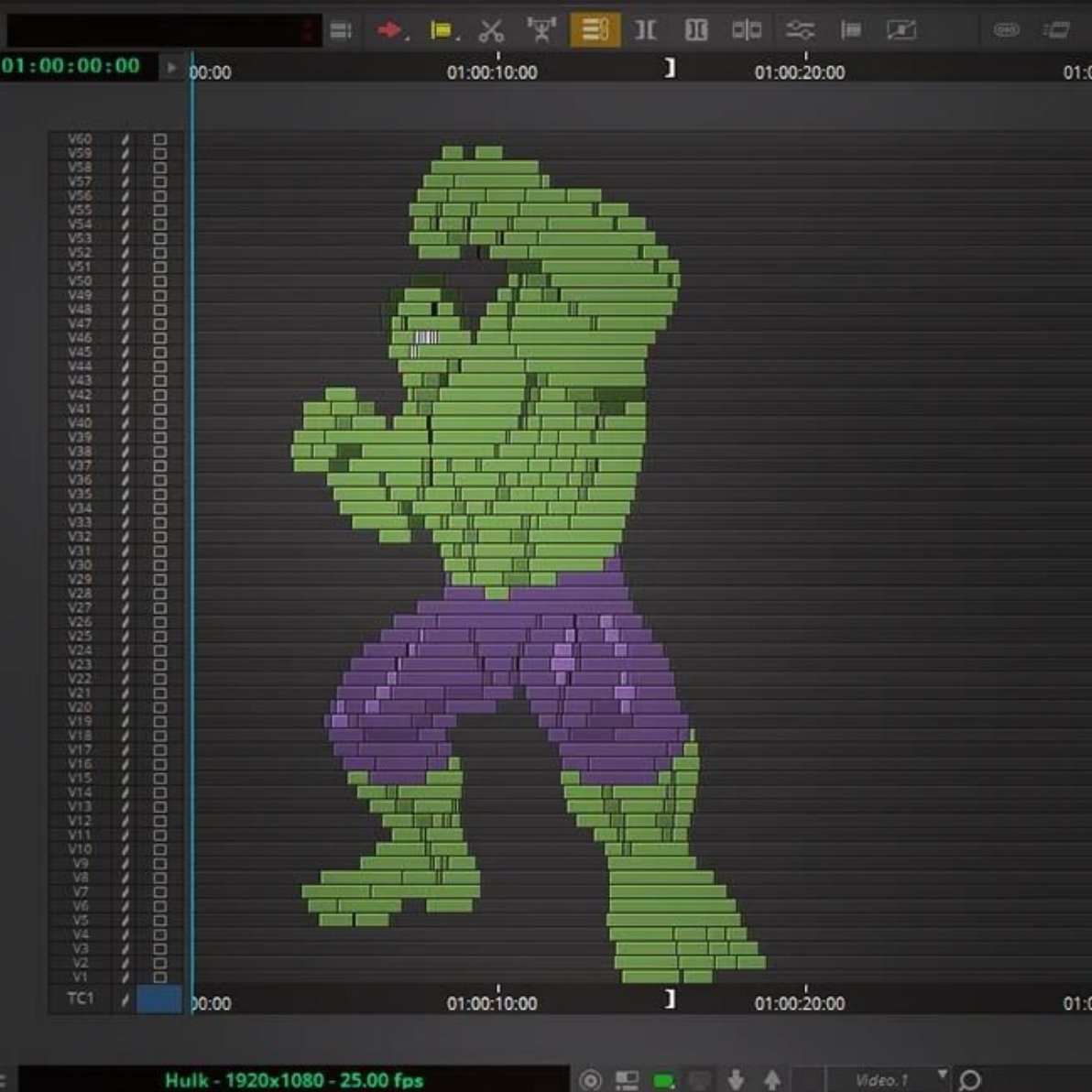Enable the monitor checkbox for track V60
The width and height of the screenshot is (1092, 1092).
click(158, 139)
